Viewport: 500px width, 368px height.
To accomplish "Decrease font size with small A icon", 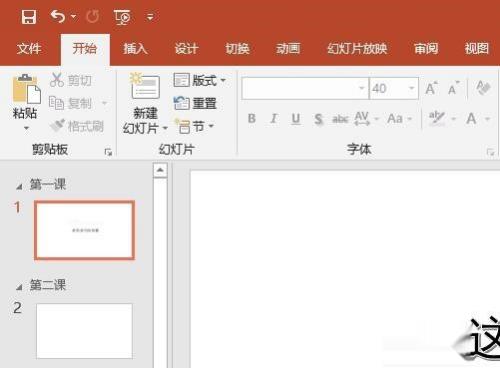I will pyautogui.click(x=454, y=88).
